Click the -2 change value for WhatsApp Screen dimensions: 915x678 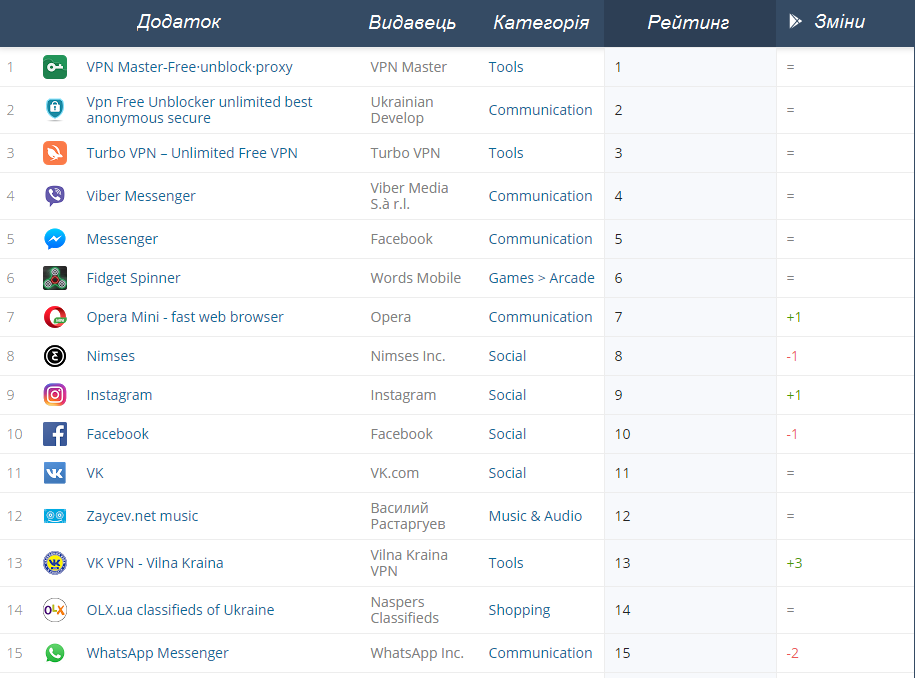tap(792, 653)
